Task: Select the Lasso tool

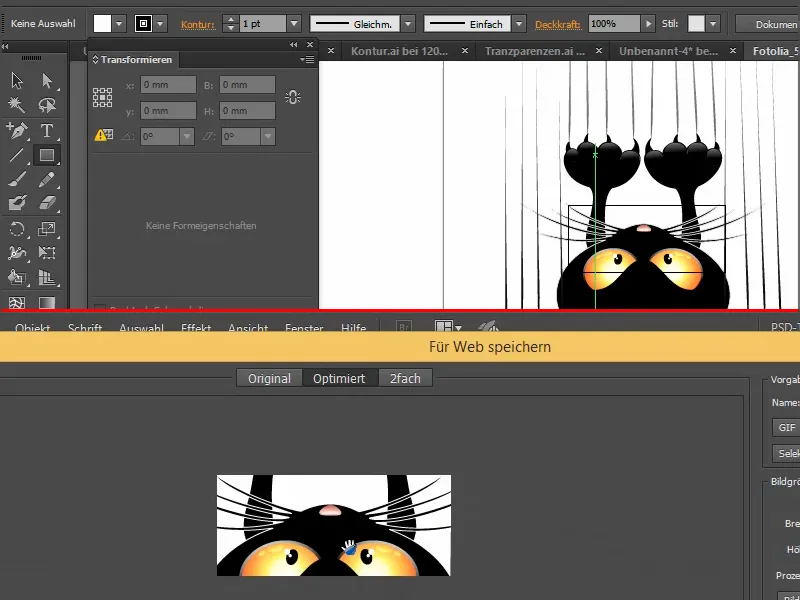Action: [47, 105]
